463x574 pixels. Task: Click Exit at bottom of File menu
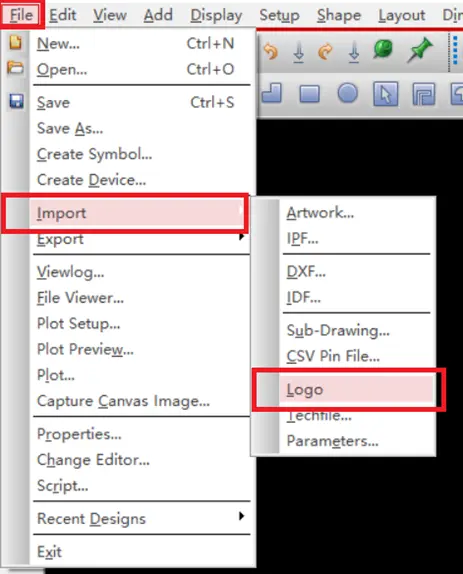pos(49,552)
